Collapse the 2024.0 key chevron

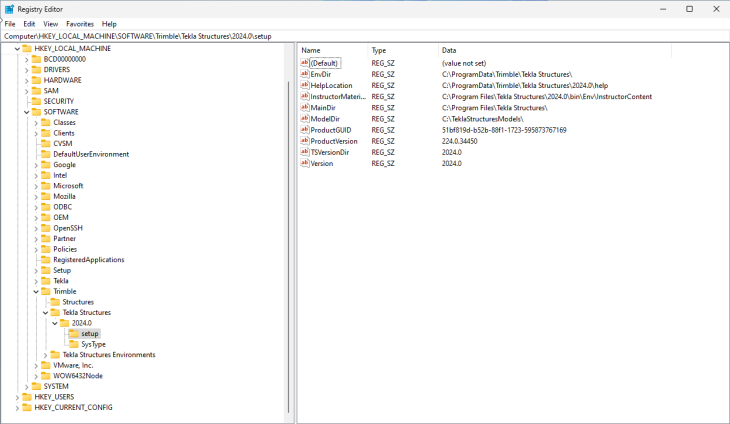click(x=54, y=323)
